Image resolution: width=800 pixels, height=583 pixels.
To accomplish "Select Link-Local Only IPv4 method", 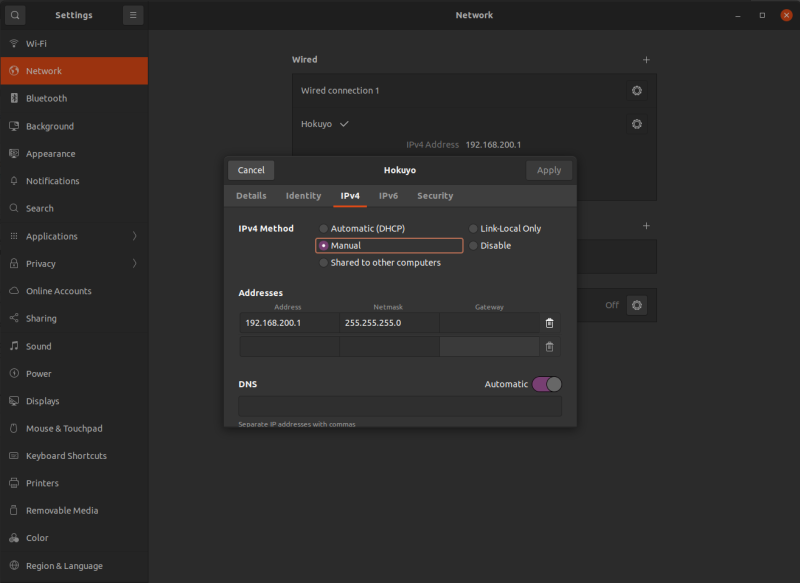I will click(x=473, y=229).
